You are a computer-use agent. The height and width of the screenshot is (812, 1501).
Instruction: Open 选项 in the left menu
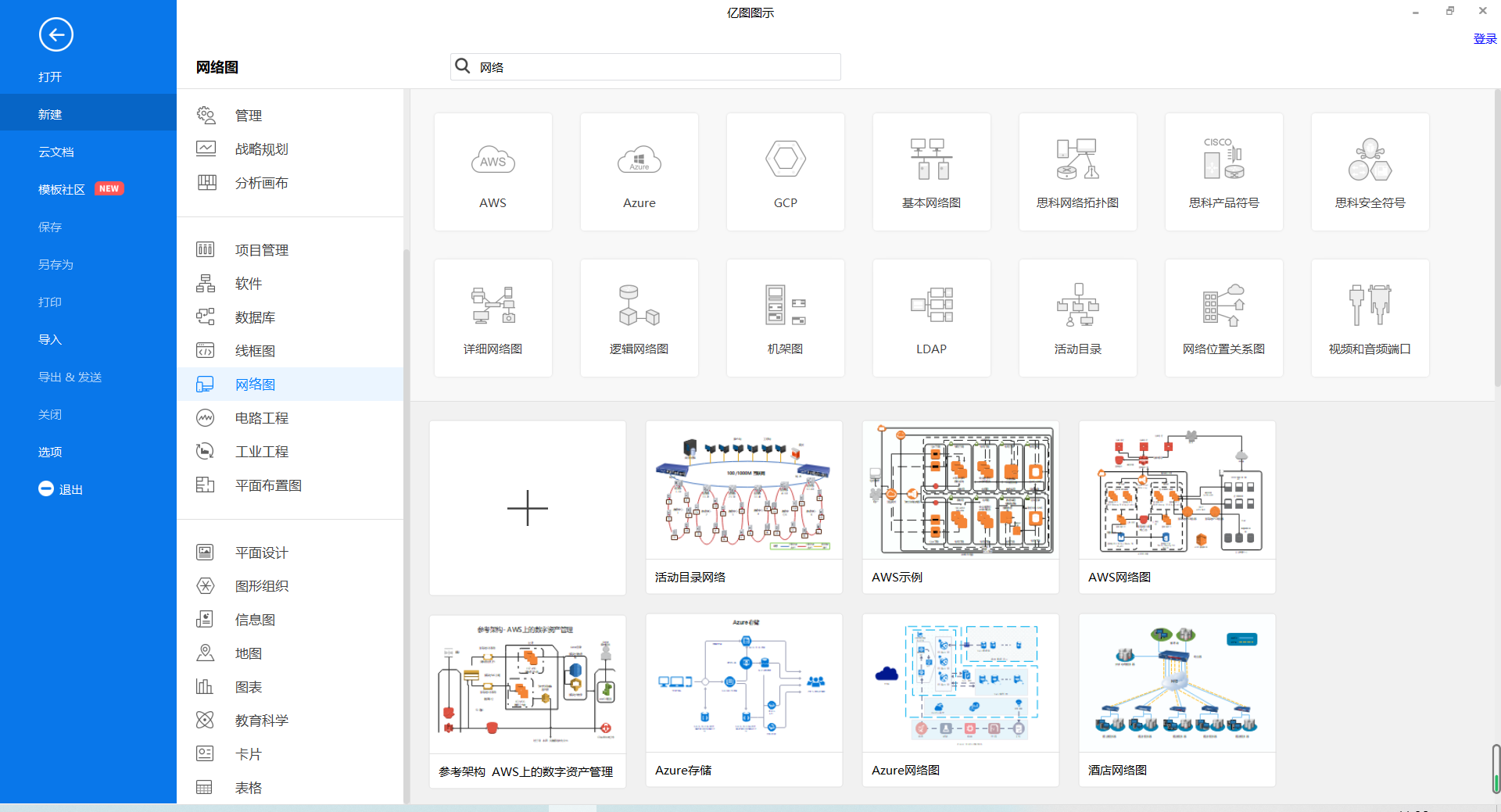coord(88,452)
